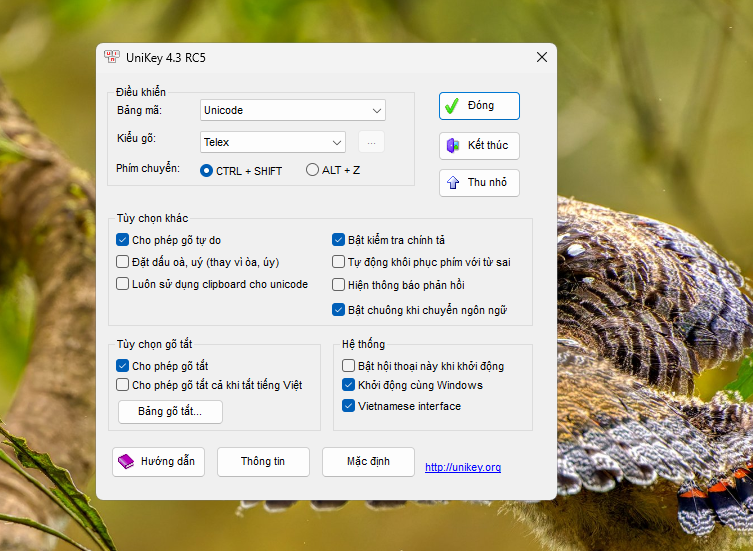Click the Hệ thống group title

pyautogui.click(x=364, y=344)
